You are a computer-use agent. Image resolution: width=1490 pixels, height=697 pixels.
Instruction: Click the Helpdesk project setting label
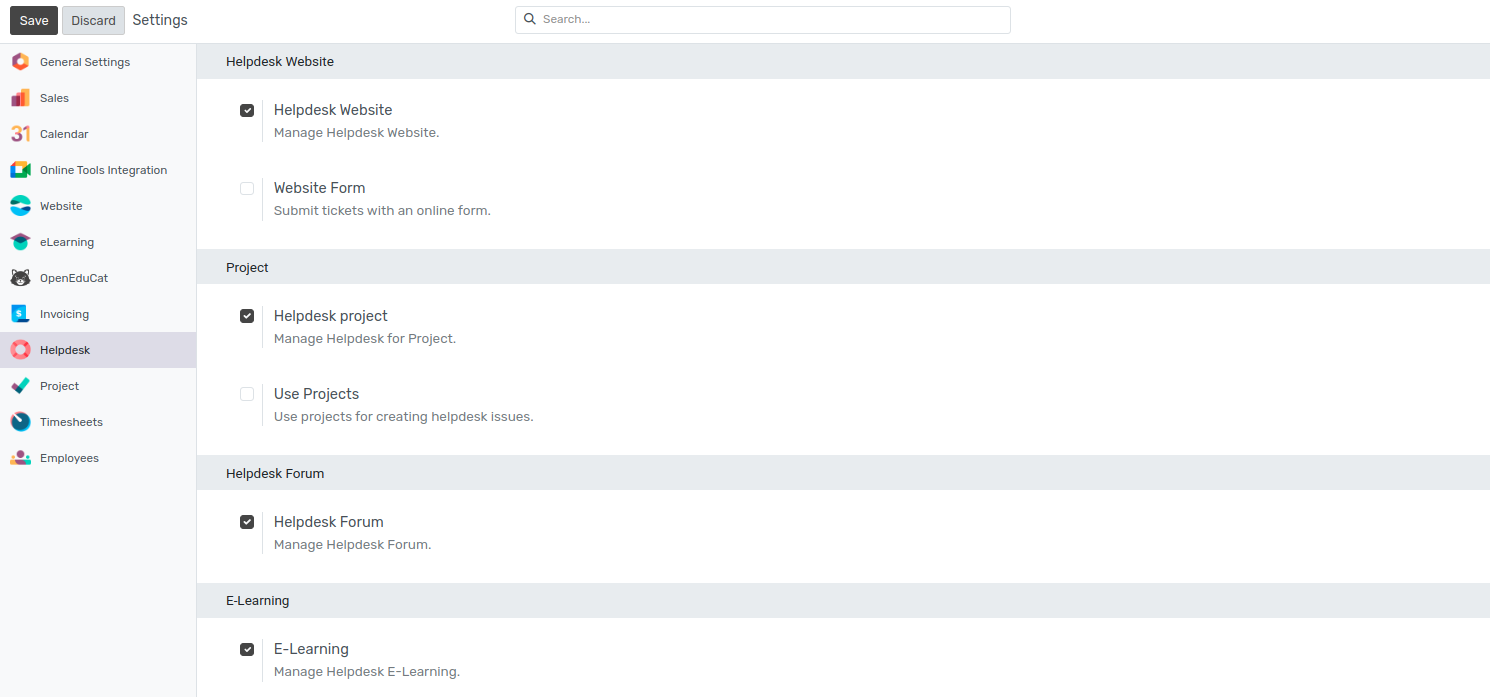click(x=331, y=316)
